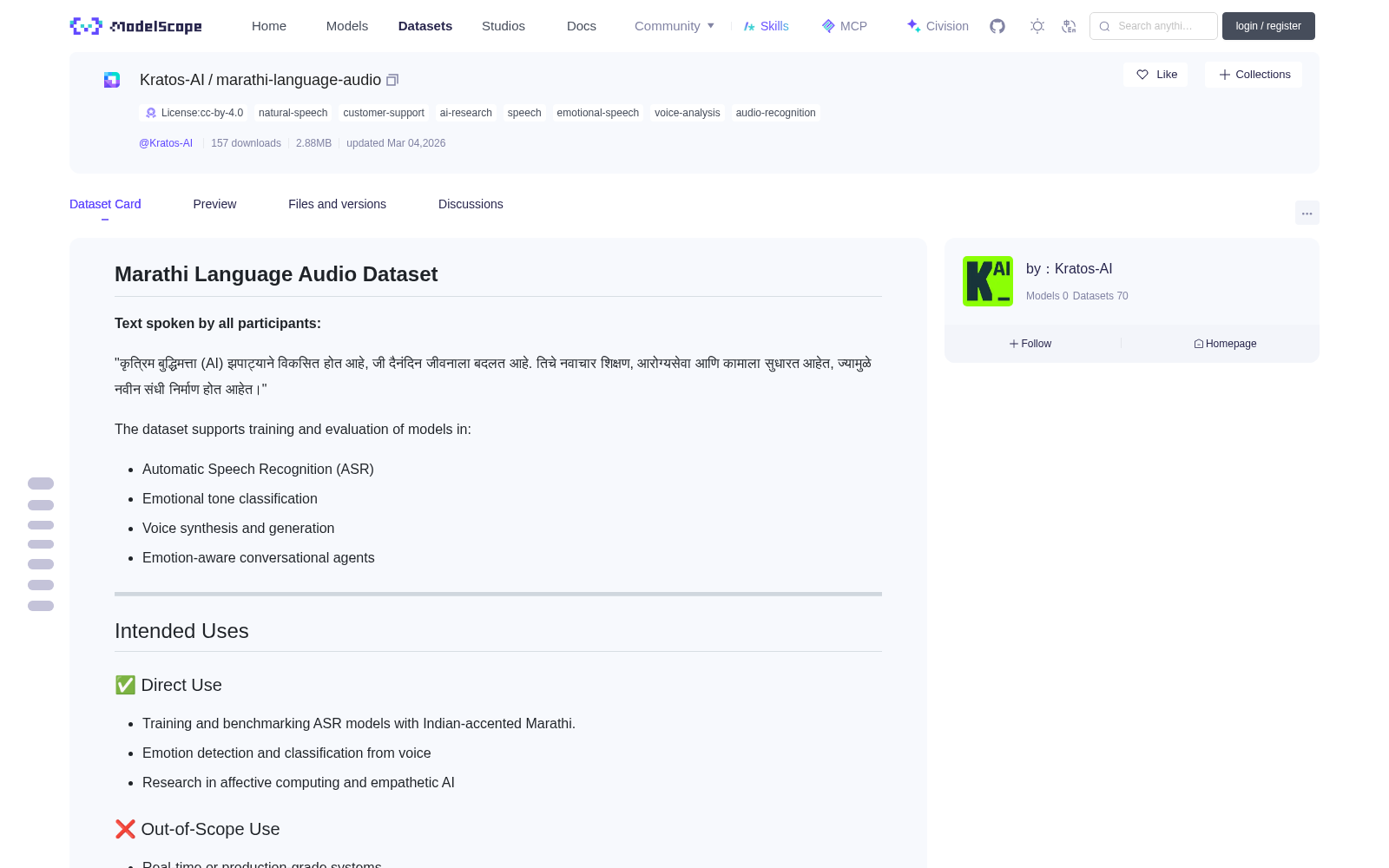Open the three-dot more options menu

pyautogui.click(x=1307, y=213)
